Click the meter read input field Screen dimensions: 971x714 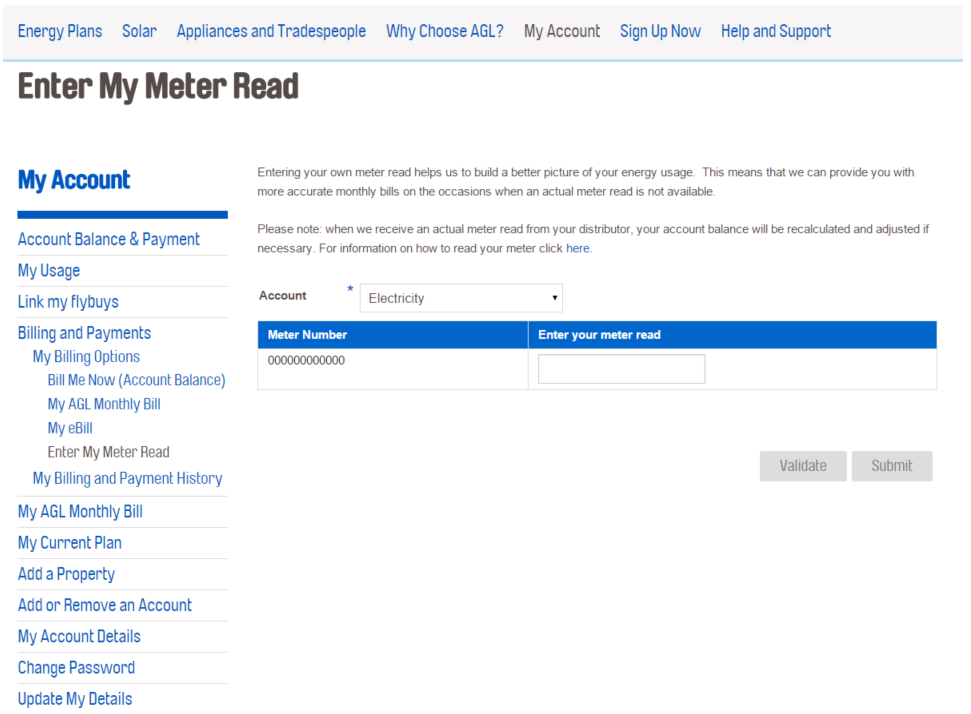[x=621, y=369]
